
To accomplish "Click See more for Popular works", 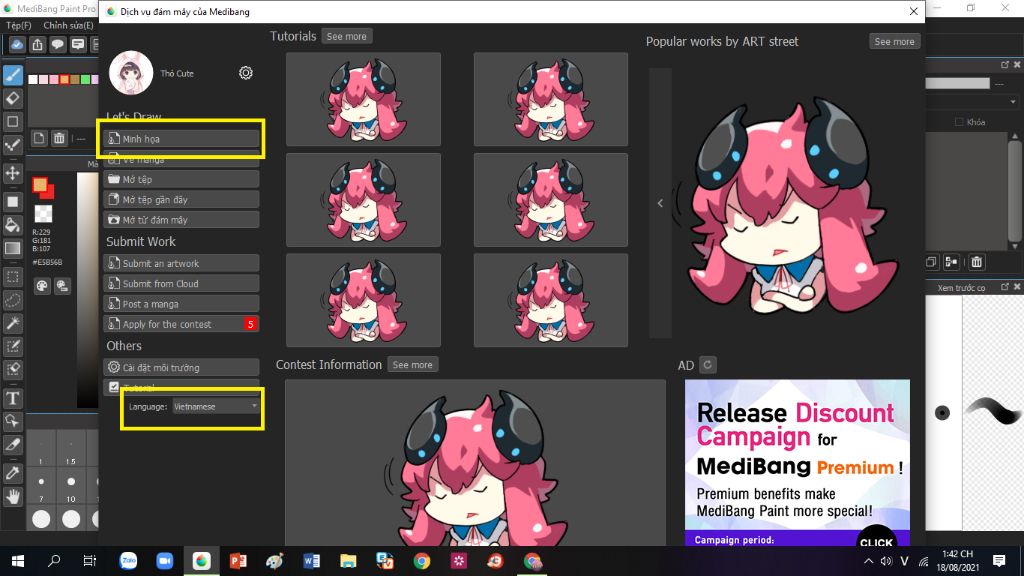I will 894,41.
